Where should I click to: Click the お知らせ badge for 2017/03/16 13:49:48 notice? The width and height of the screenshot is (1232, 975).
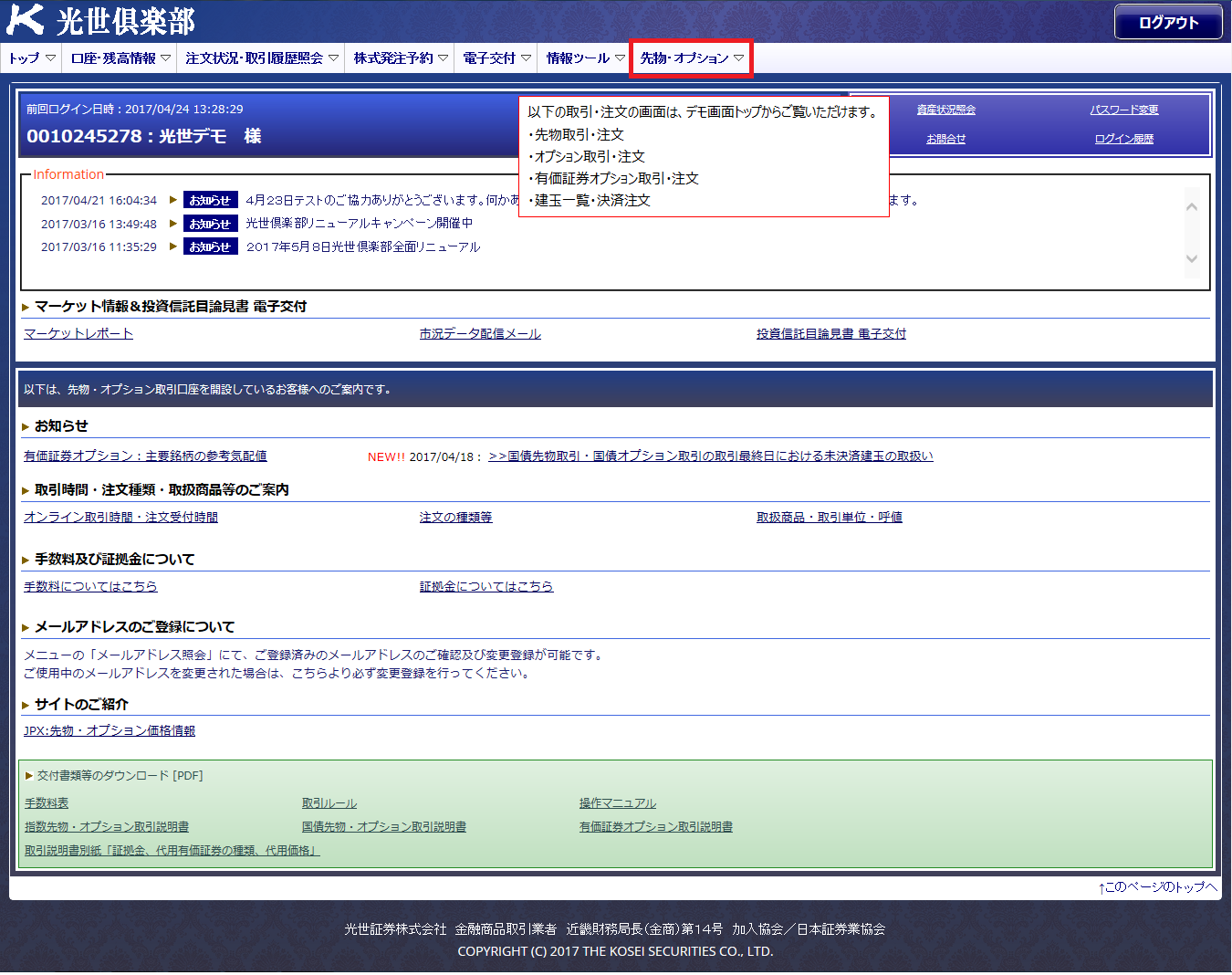tap(210, 224)
